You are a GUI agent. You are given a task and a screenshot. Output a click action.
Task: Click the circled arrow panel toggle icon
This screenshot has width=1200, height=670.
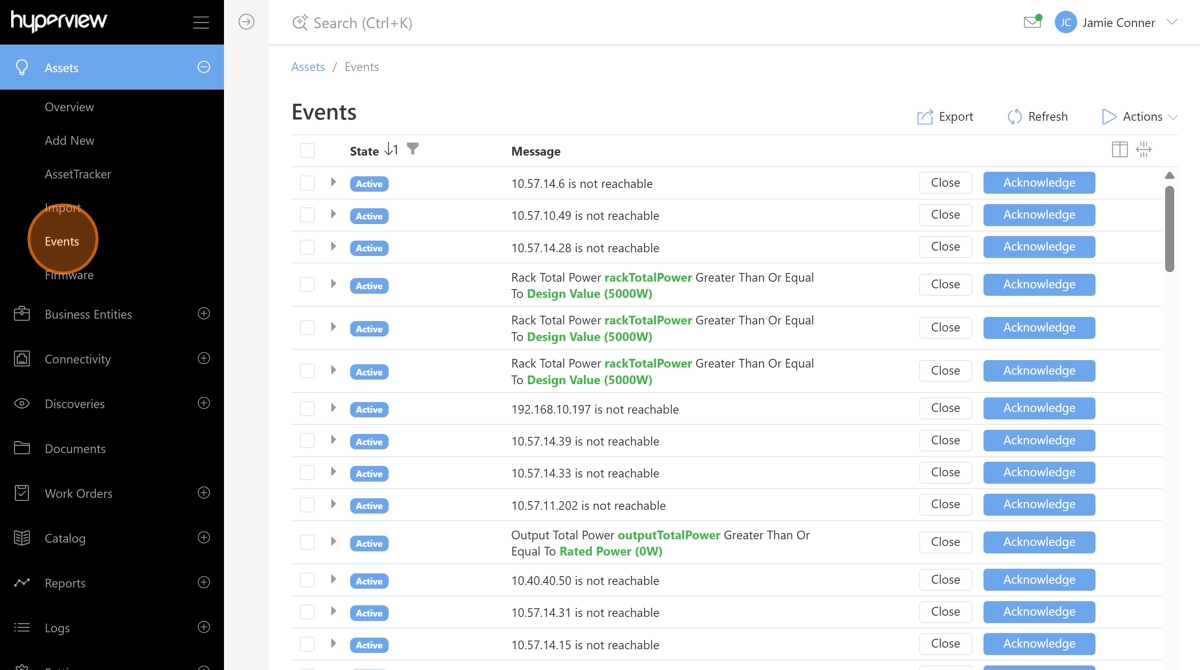(246, 22)
